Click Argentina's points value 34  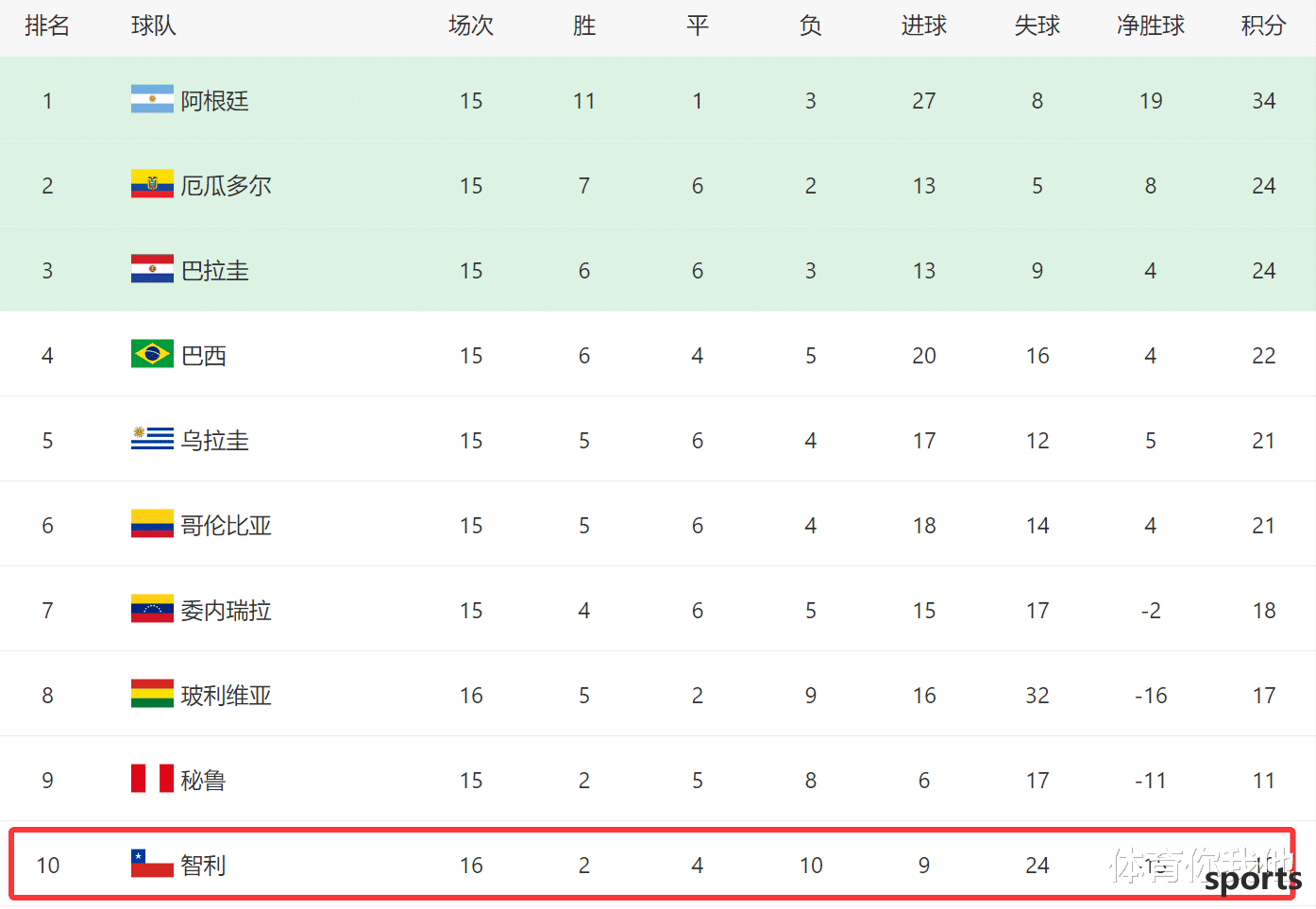coord(1263,101)
